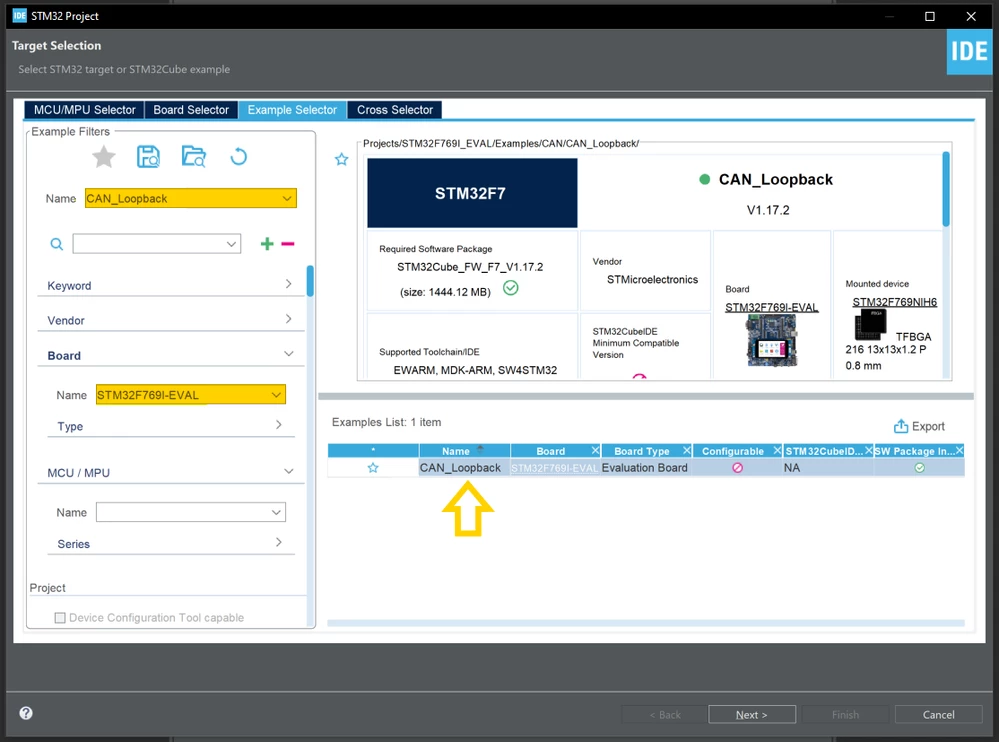Viewport: 999px width, 742px height.
Task: Click the load filters folder icon
Action: coord(194,157)
